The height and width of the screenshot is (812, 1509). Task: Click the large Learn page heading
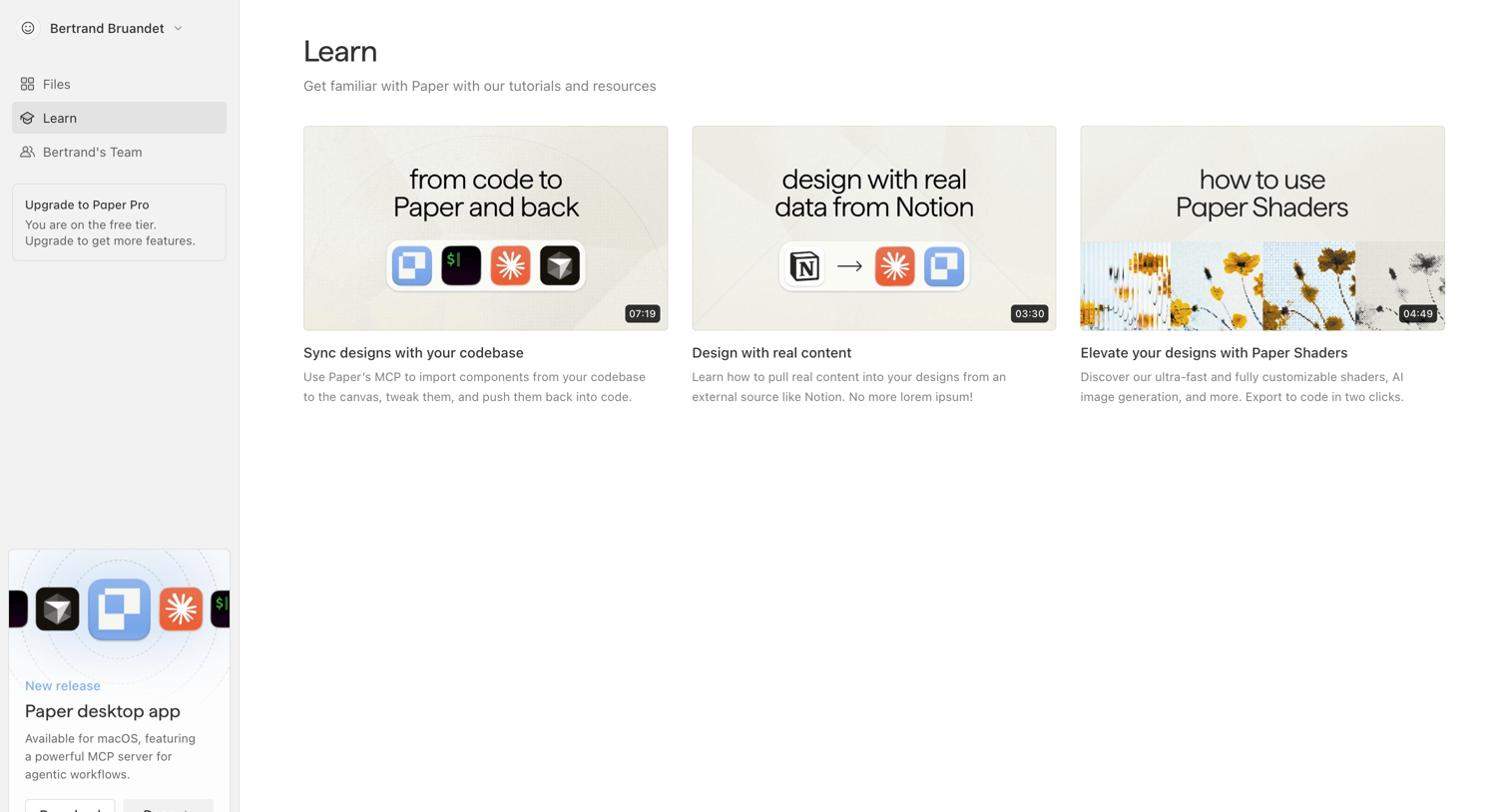click(x=340, y=51)
